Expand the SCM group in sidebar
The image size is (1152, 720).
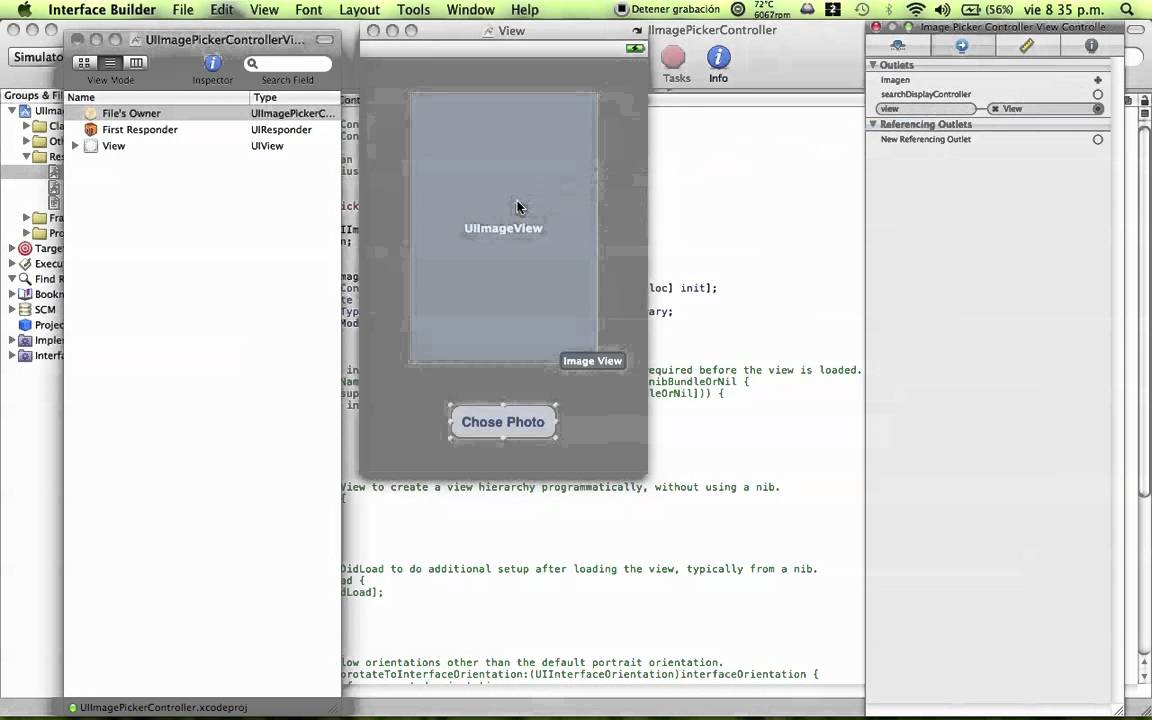12,309
